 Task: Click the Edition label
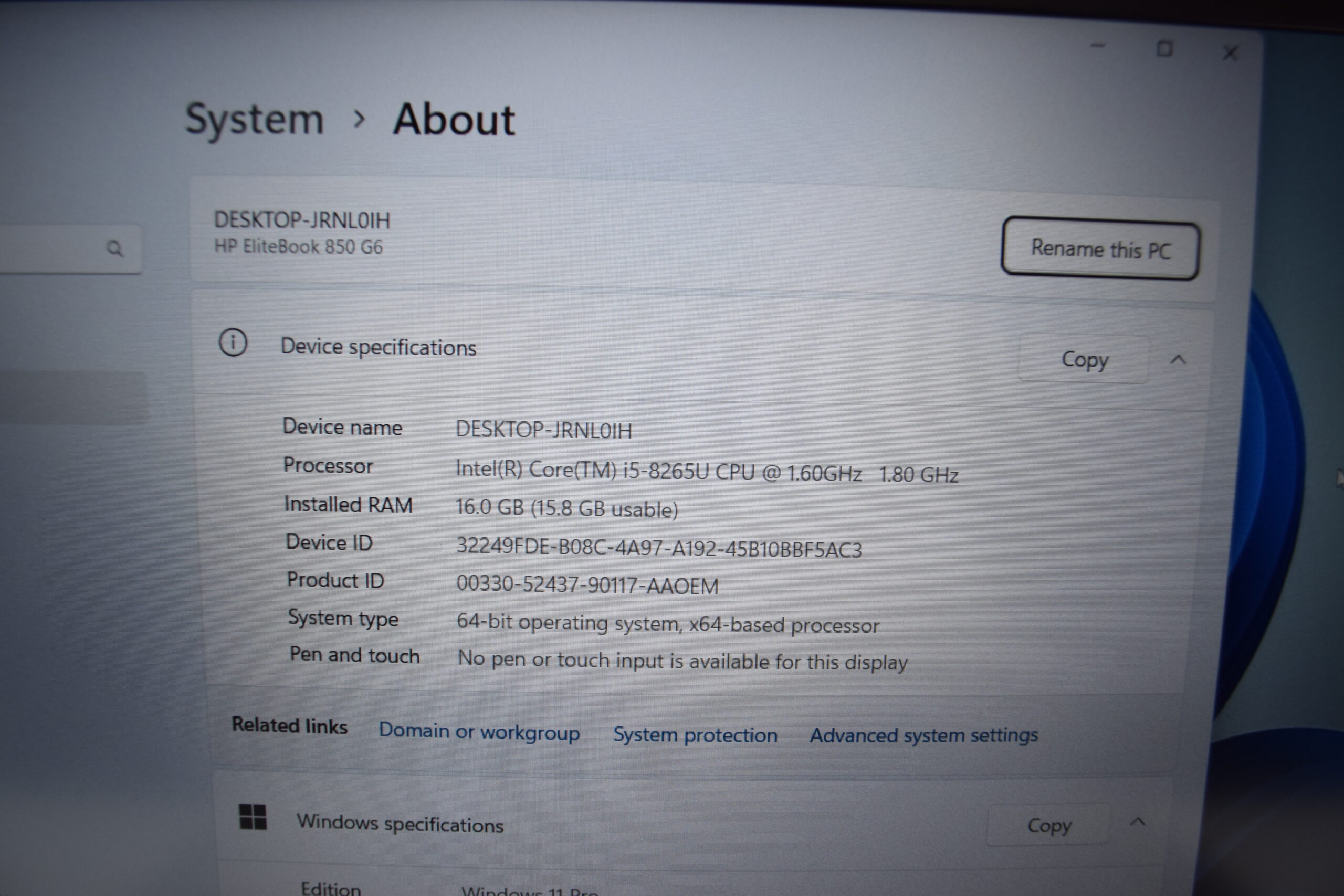point(330,889)
